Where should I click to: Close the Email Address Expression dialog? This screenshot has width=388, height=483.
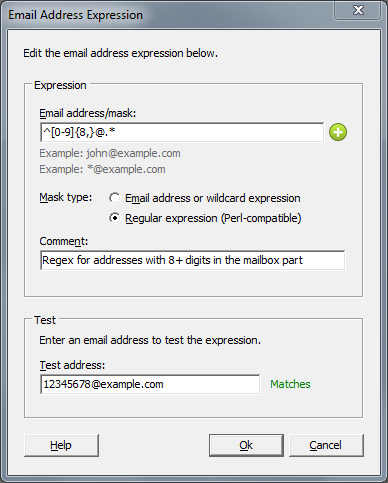[x=358, y=10]
